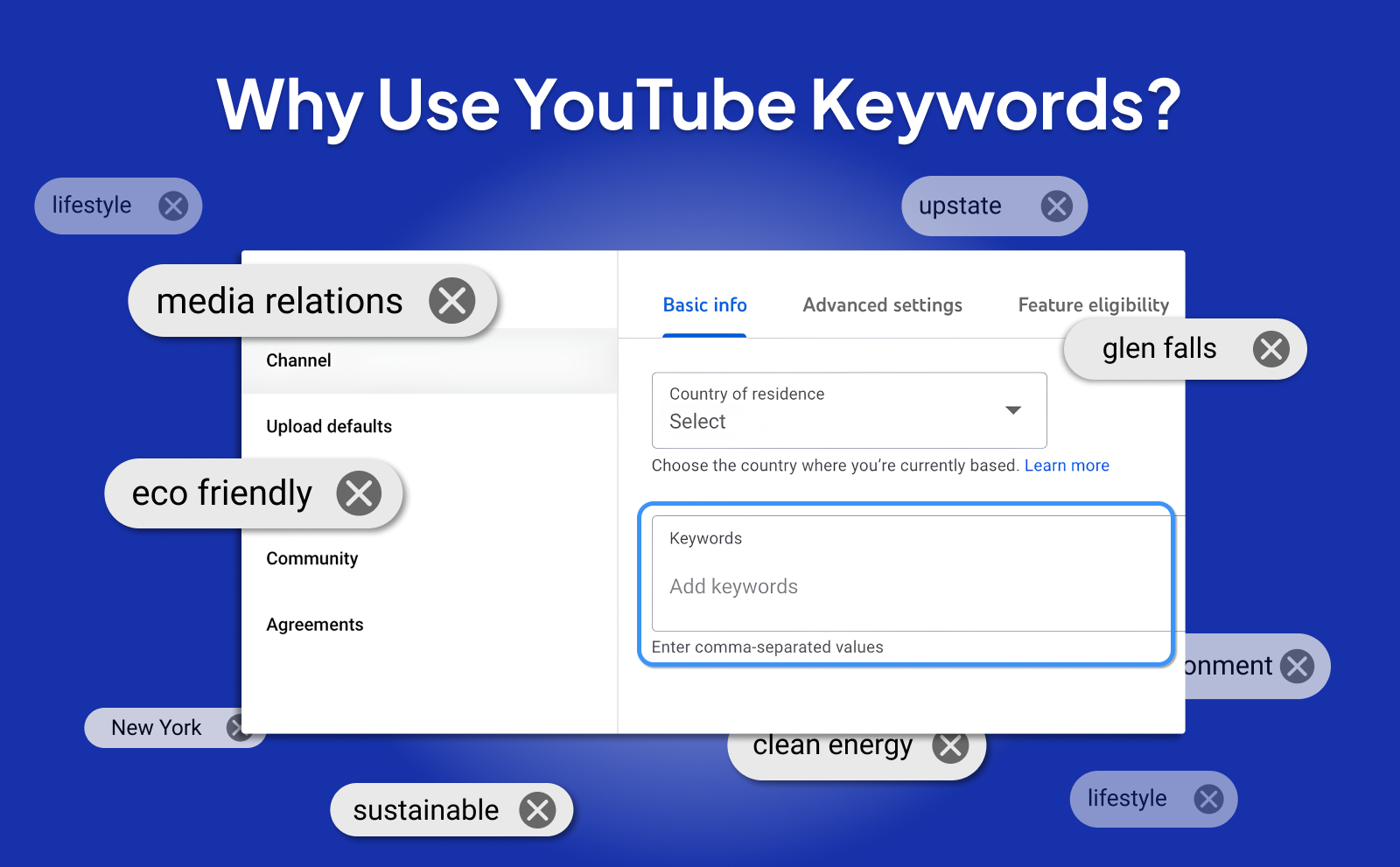Remove the bottom-right lifestyle keyword chip
The image size is (1400, 867).
click(1209, 799)
